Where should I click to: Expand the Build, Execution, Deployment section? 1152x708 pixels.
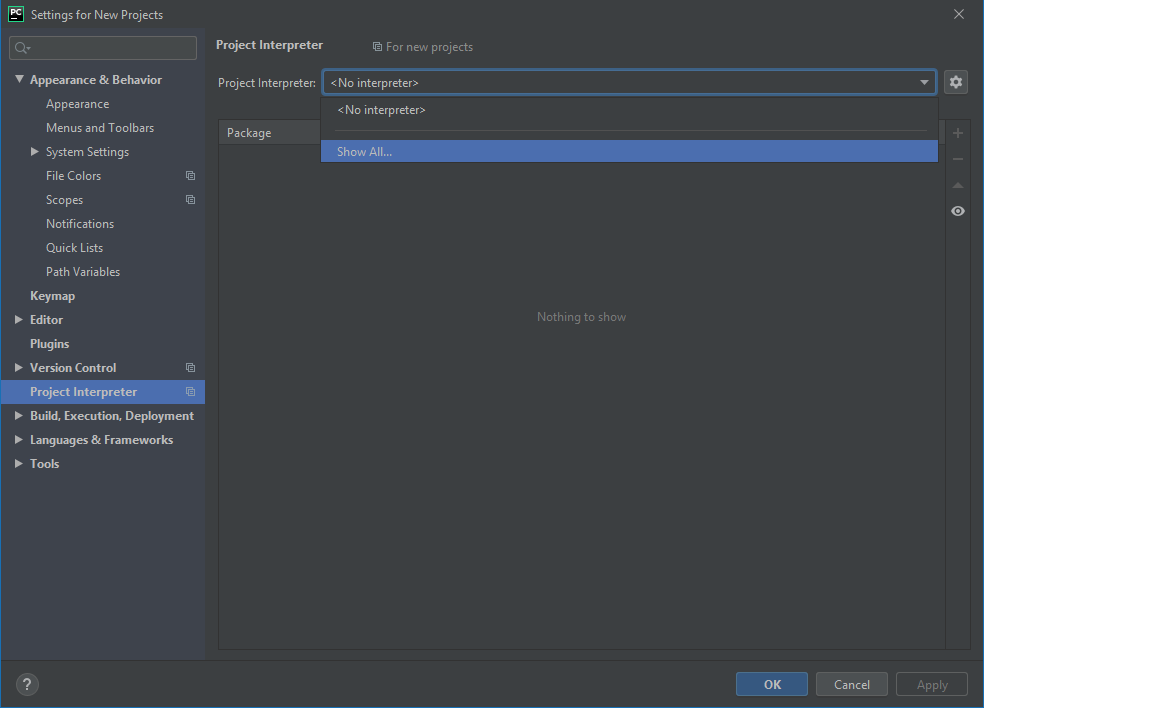tap(17, 415)
